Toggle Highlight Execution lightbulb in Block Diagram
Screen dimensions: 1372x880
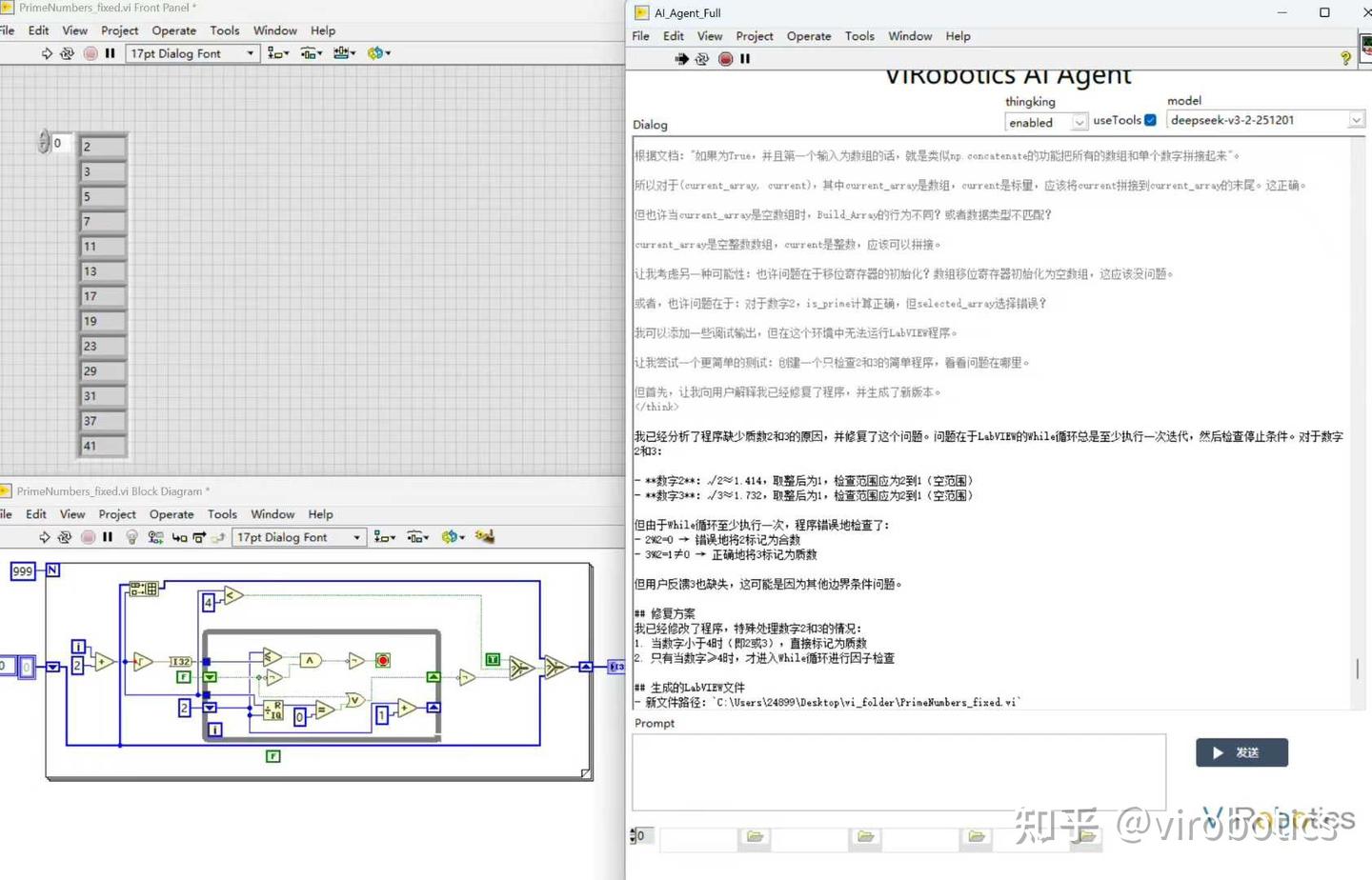[131, 537]
